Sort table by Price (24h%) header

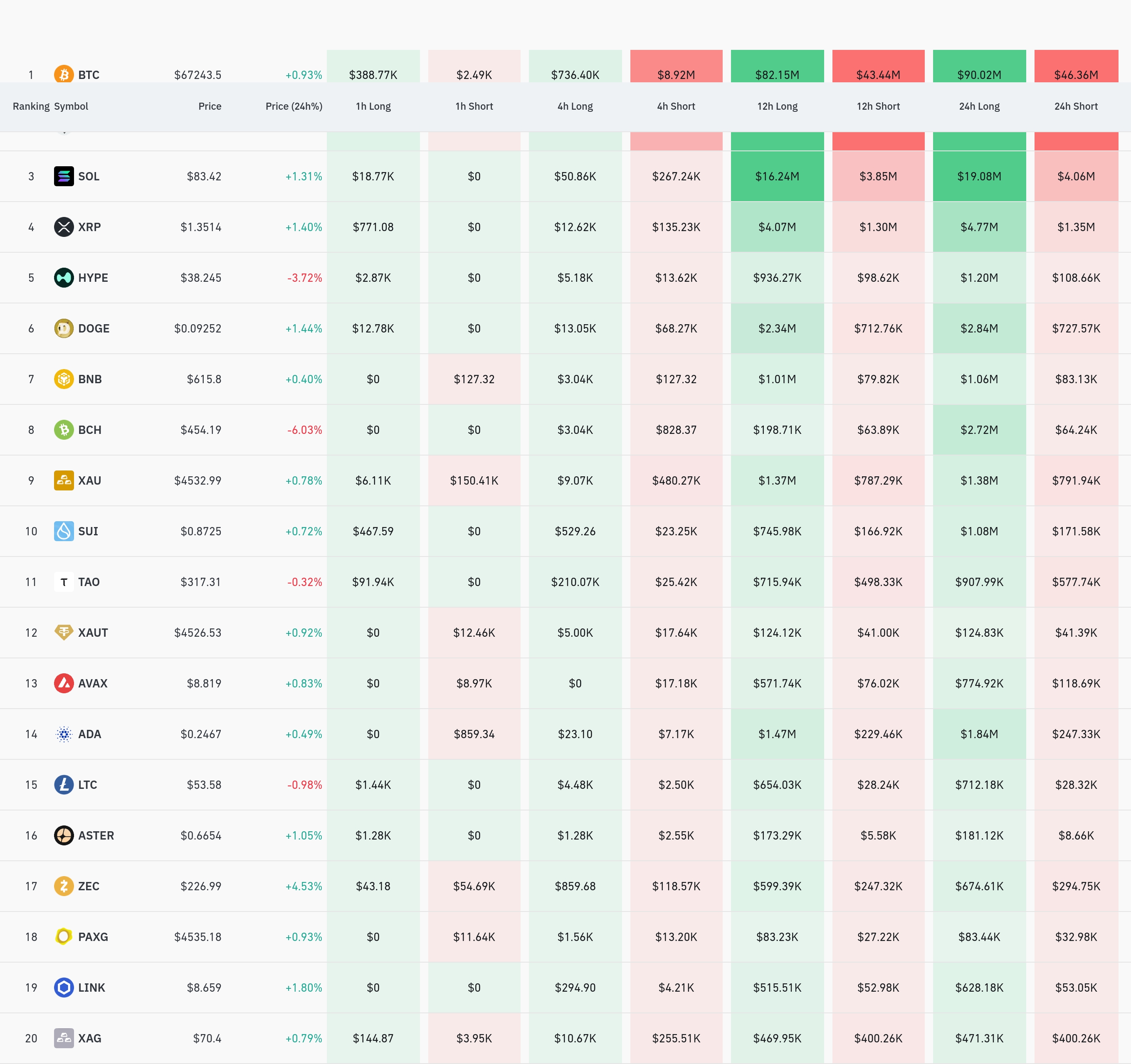294,106
